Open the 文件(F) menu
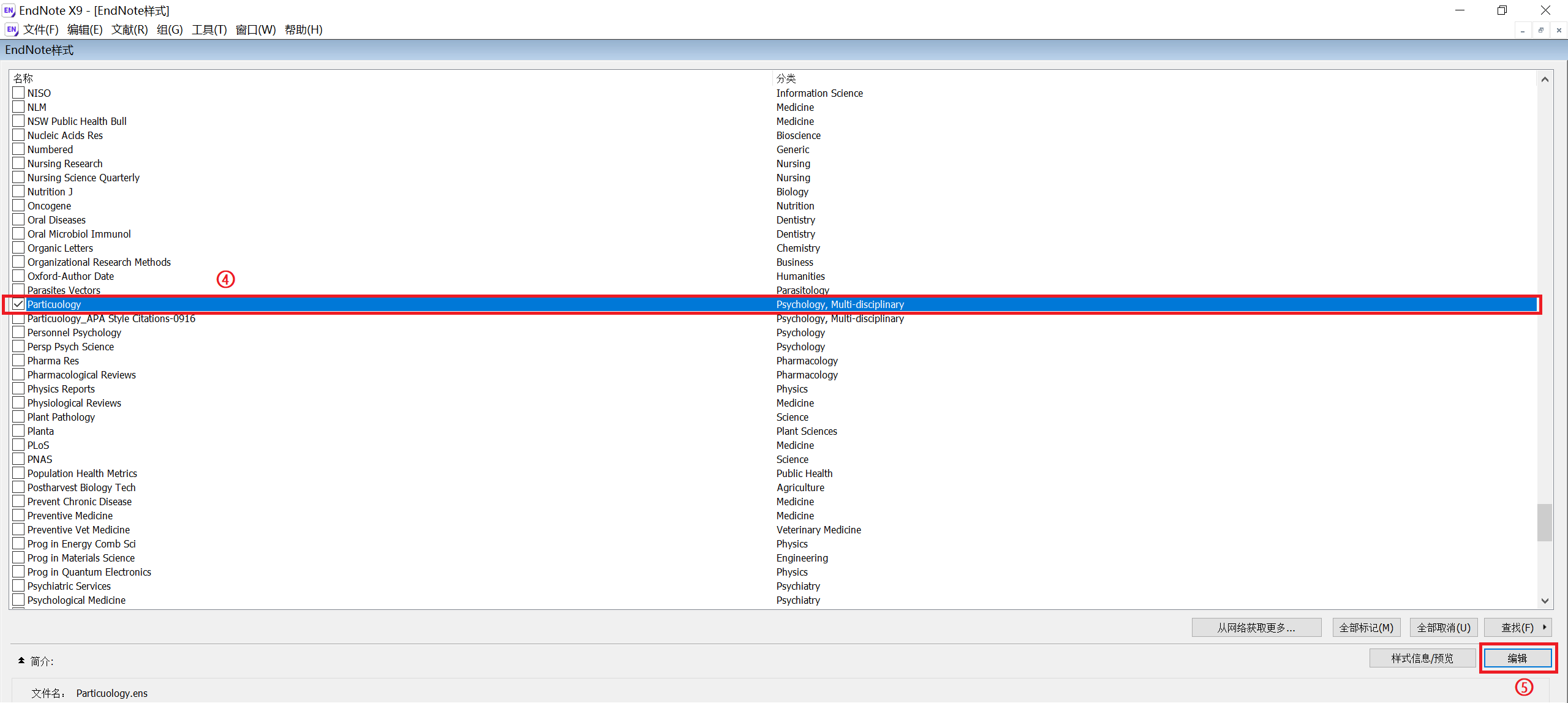Image resolution: width=1568 pixels, height=703 pixels. coord(41,29)
